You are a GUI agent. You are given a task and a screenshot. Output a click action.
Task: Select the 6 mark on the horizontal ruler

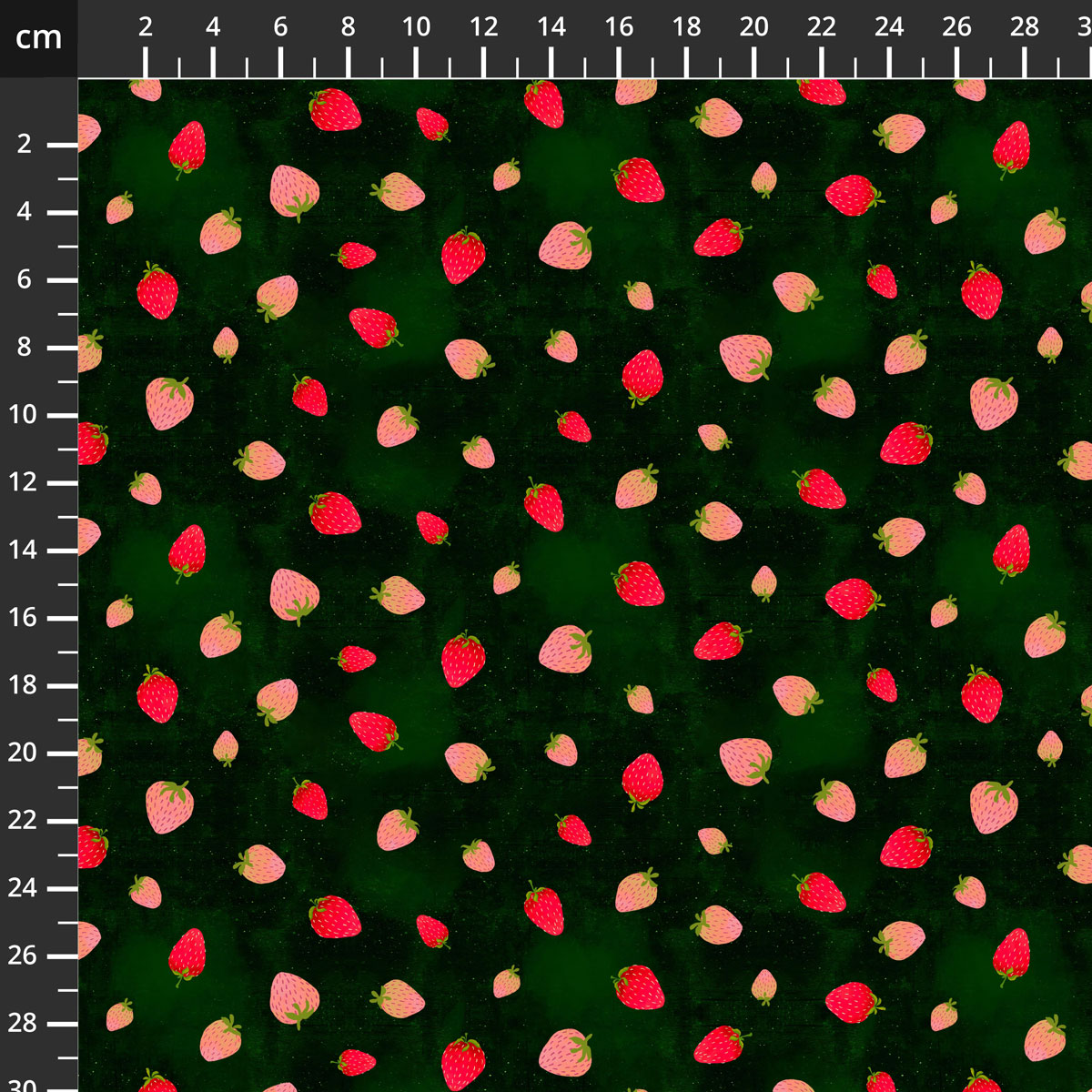[280, 27]
